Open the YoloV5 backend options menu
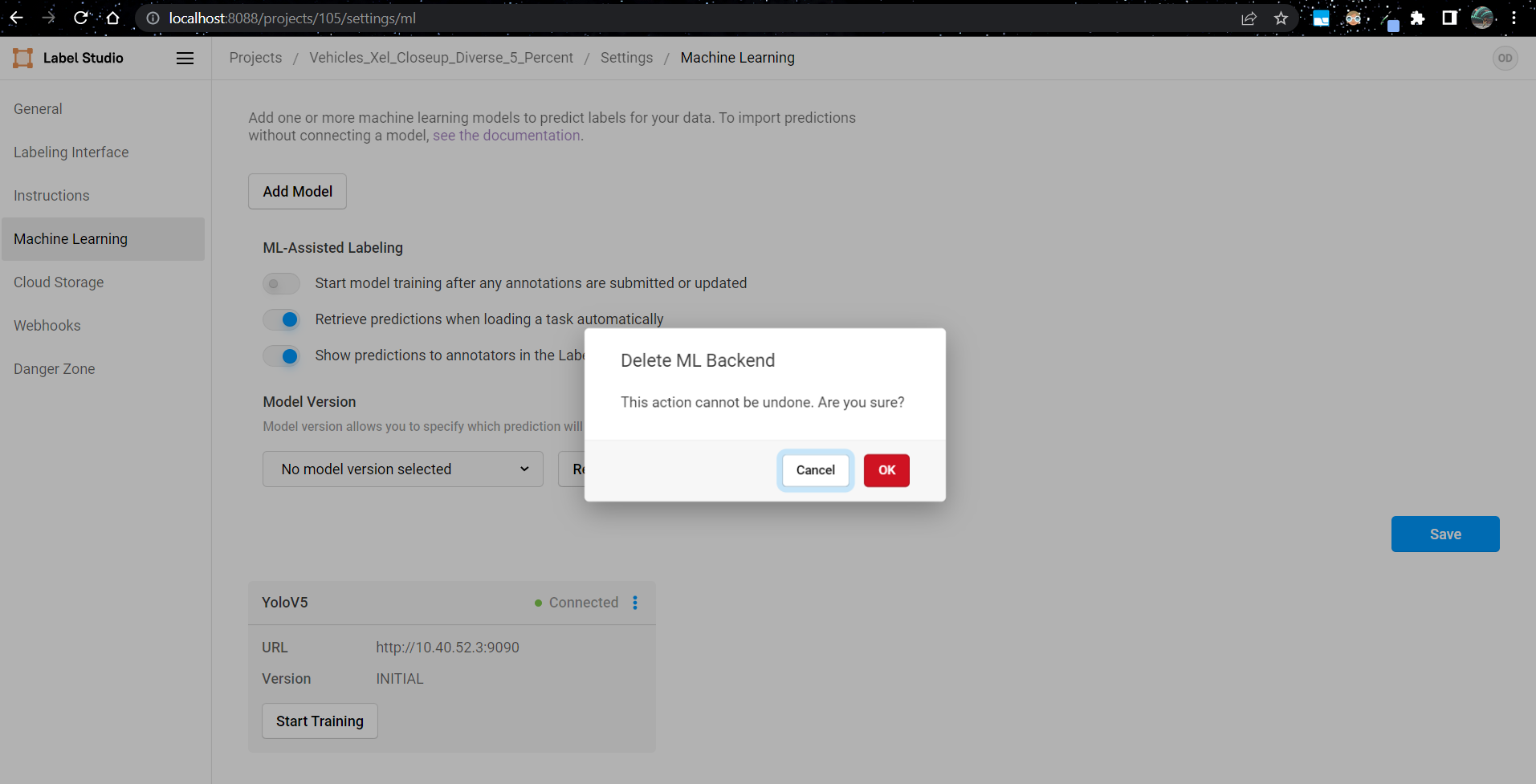Viewport: 1536px width, 784px height. click(635, 603)
